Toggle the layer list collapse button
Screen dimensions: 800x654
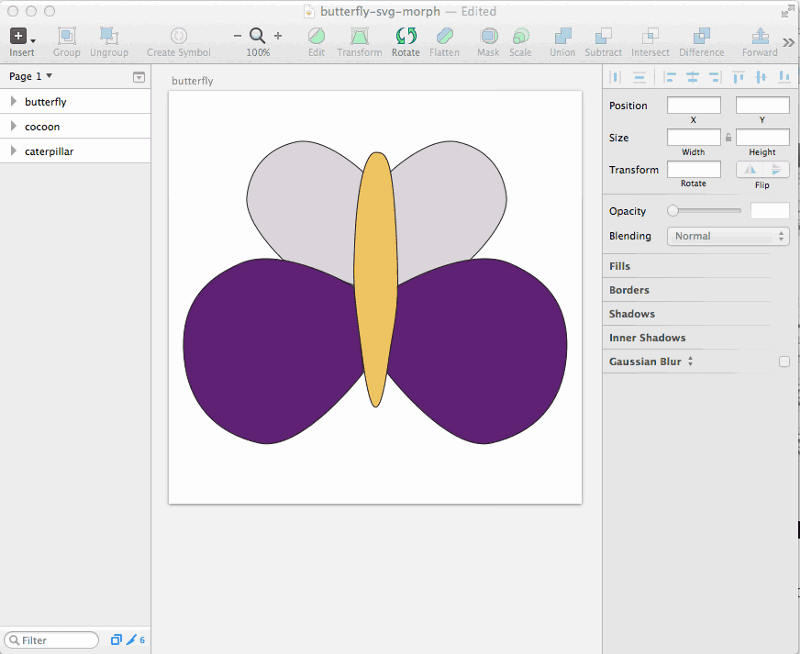tap(139, 77)
